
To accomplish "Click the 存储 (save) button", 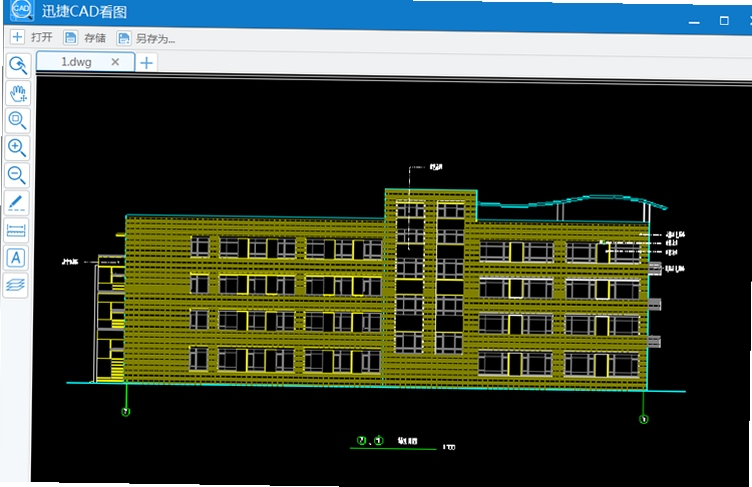I will point(85,38).
